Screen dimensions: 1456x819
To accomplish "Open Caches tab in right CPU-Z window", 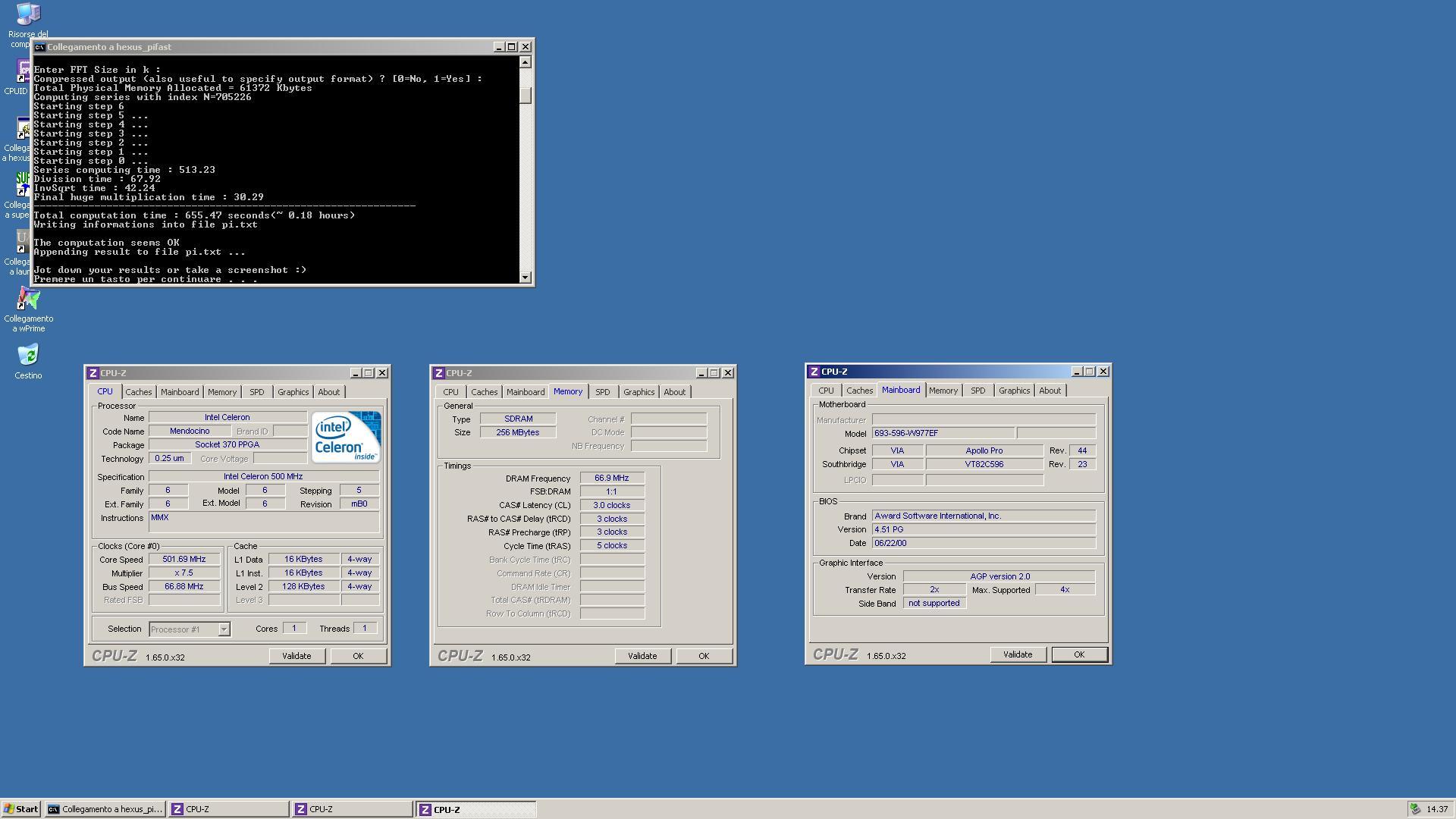I will point(859,391).
